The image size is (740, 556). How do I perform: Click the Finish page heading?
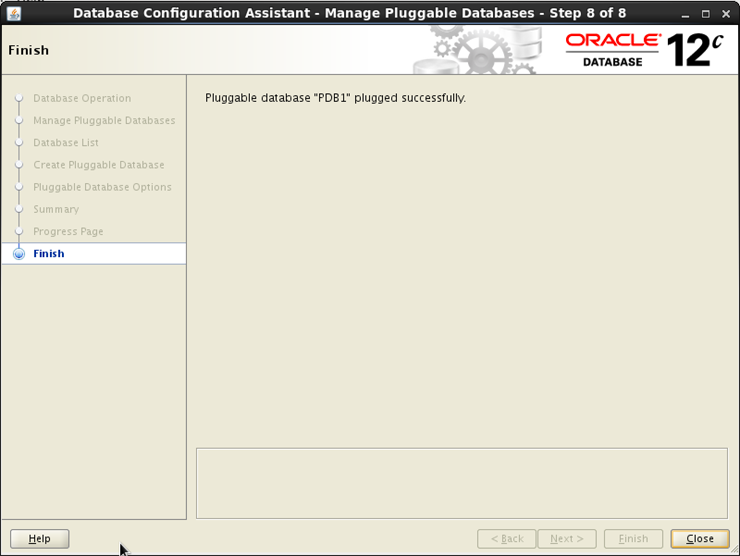coord(28,50)
